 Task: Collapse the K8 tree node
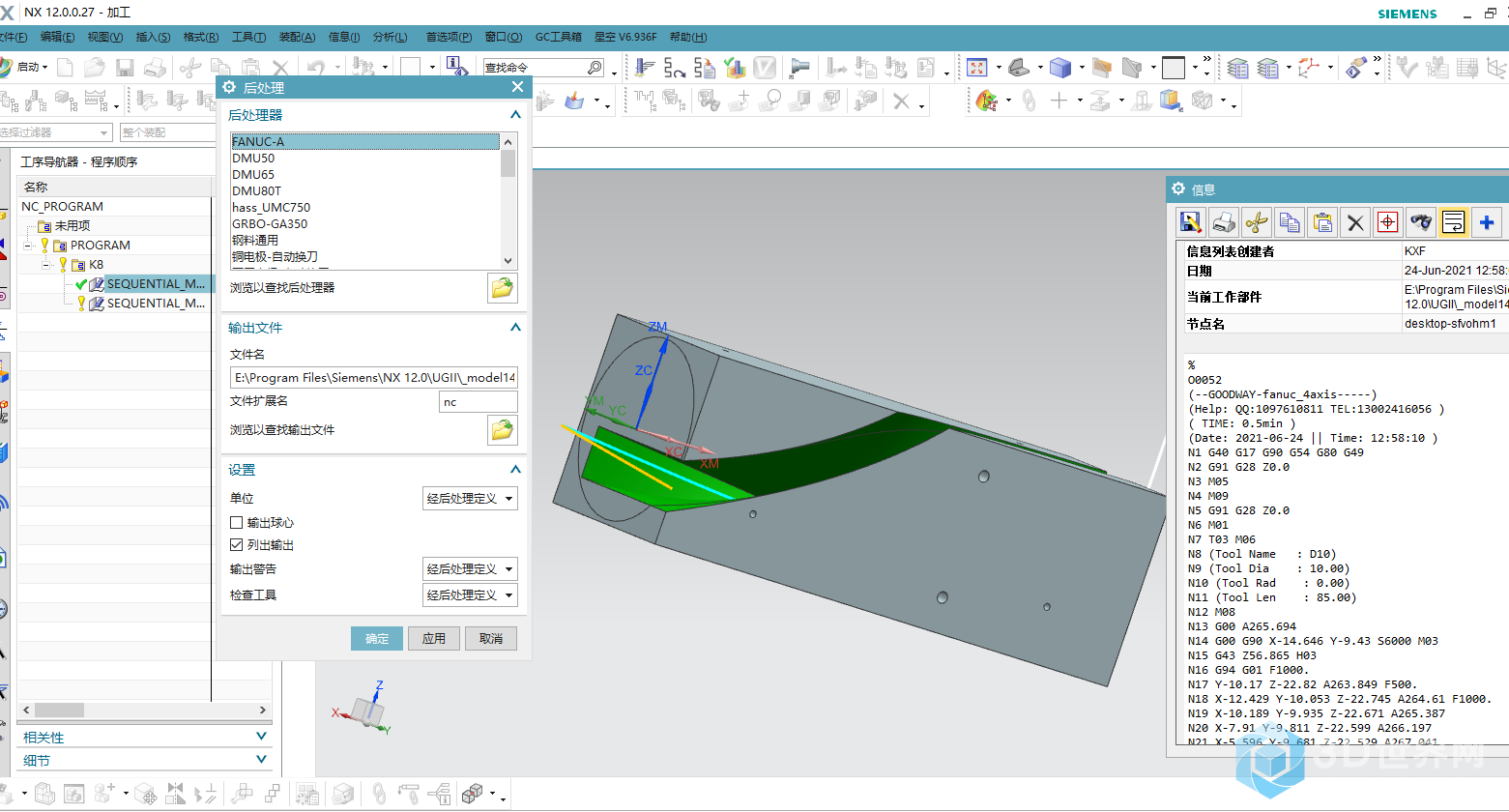tap(46, 265)
